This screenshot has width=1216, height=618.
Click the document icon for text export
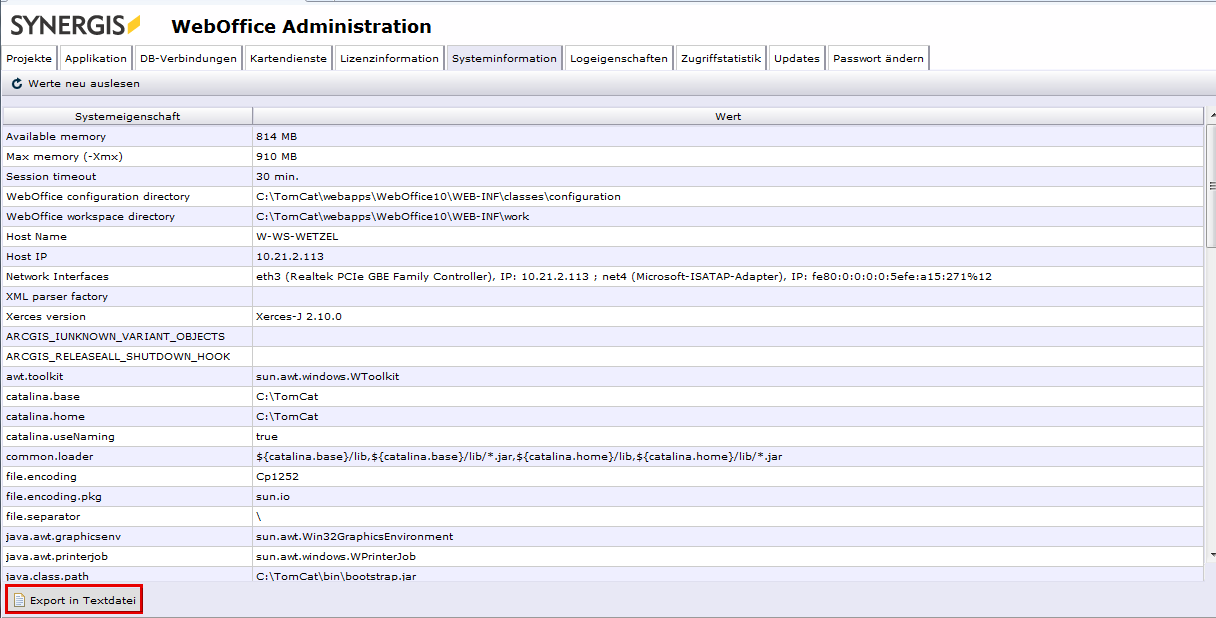[x=19, y=600]
